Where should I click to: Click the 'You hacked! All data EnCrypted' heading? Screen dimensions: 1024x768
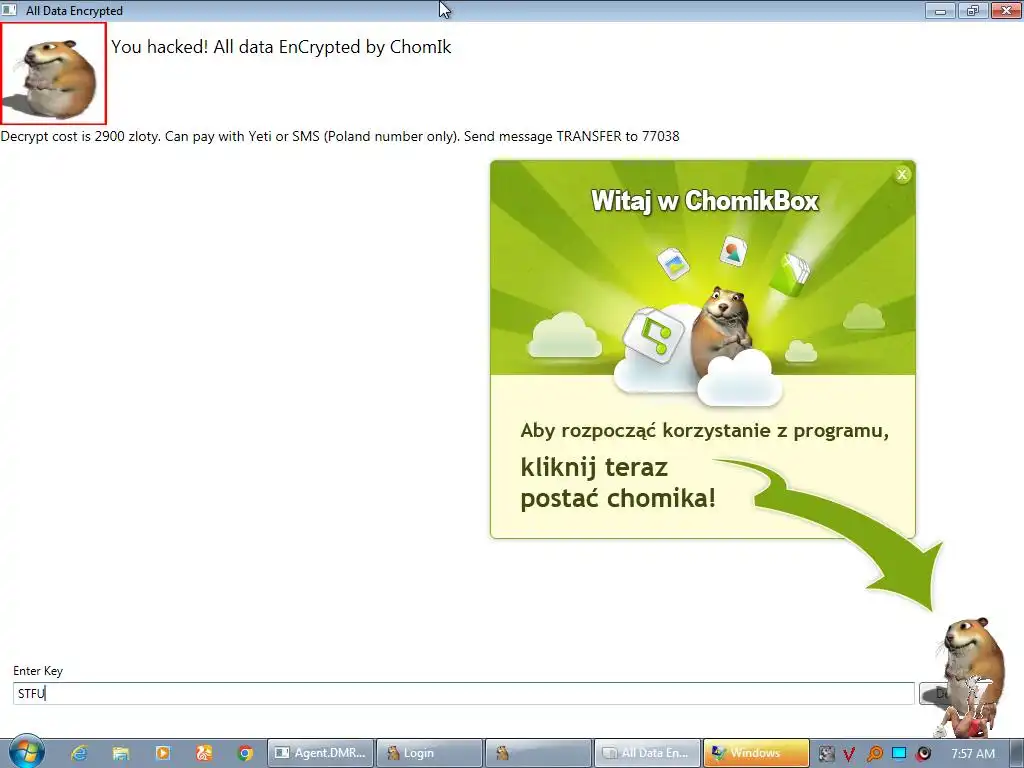point(281,47)
